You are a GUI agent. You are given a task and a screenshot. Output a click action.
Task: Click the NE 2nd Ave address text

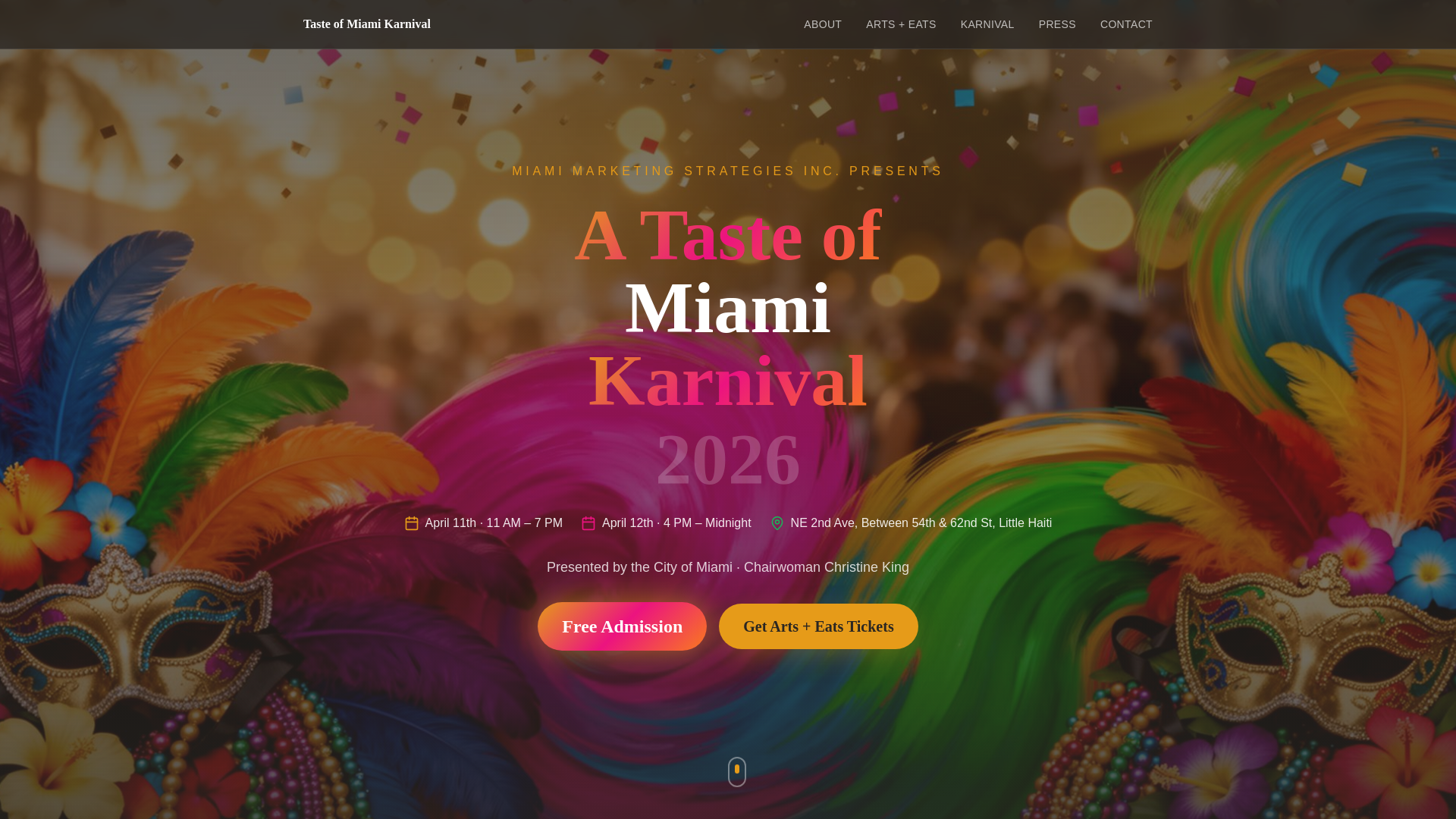click(x=921, y=523)
